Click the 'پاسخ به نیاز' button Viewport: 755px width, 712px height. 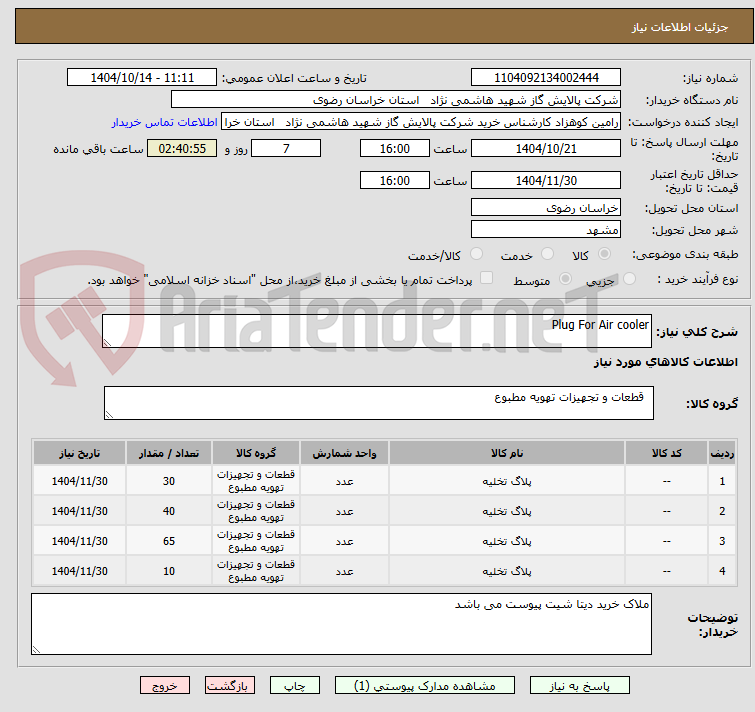579,686
